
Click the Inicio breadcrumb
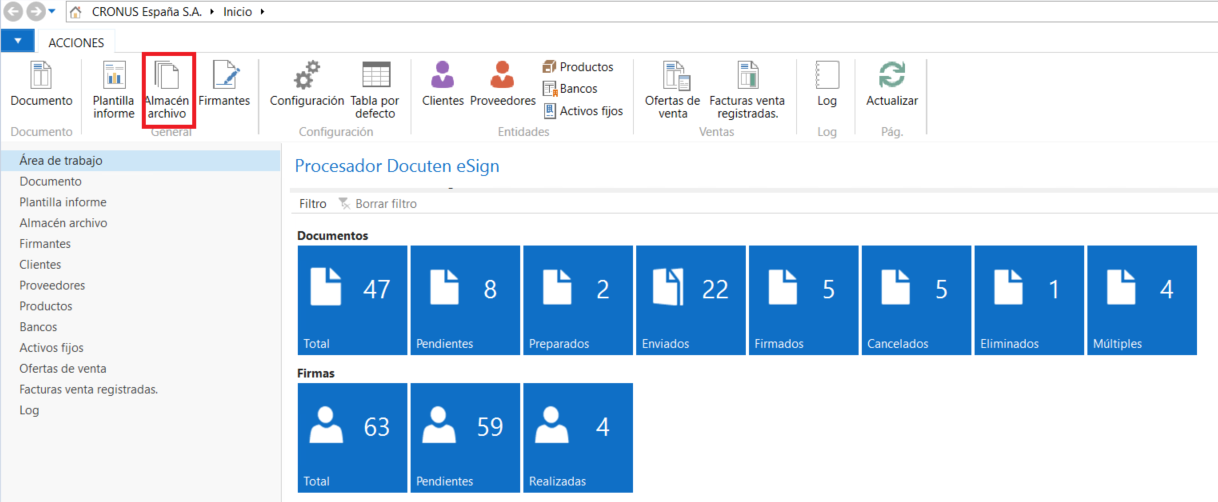click(x=237, y=12)
